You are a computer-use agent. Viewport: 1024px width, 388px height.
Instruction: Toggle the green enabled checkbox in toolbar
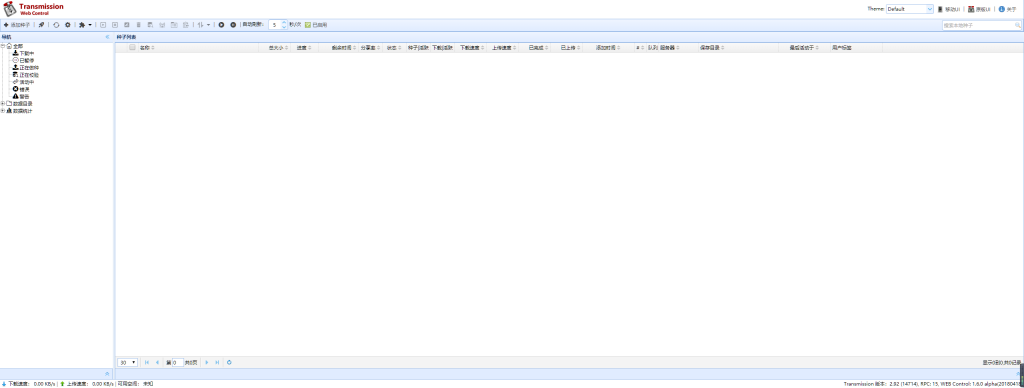click(x=308, y=25)
